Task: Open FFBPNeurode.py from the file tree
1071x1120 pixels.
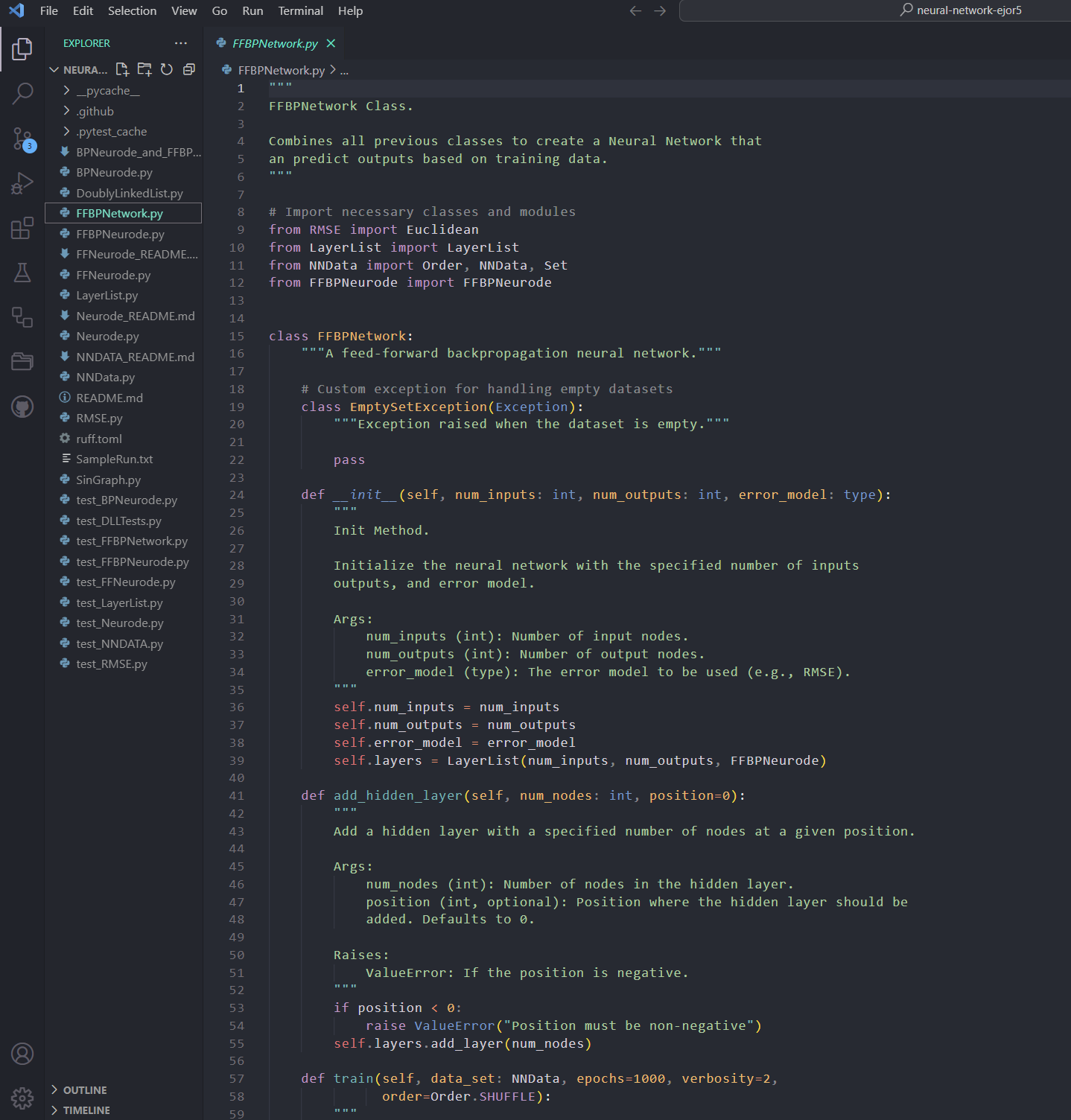Action: (124, 234)
